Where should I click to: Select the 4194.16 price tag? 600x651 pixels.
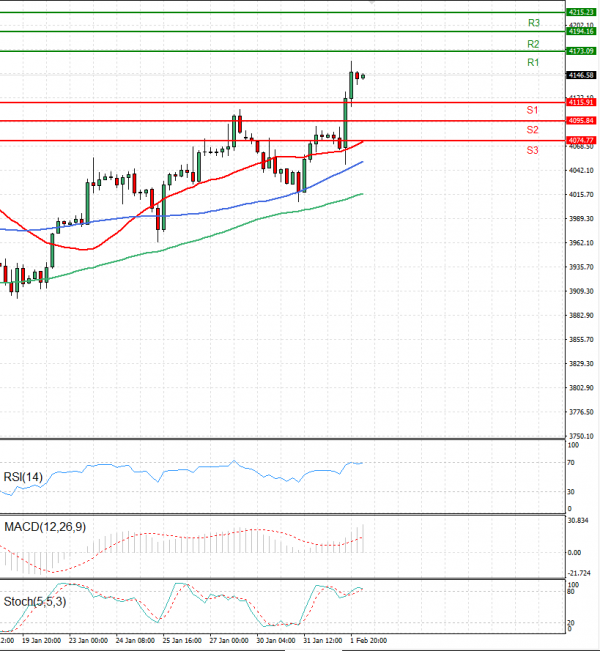(x=581, y=31)
